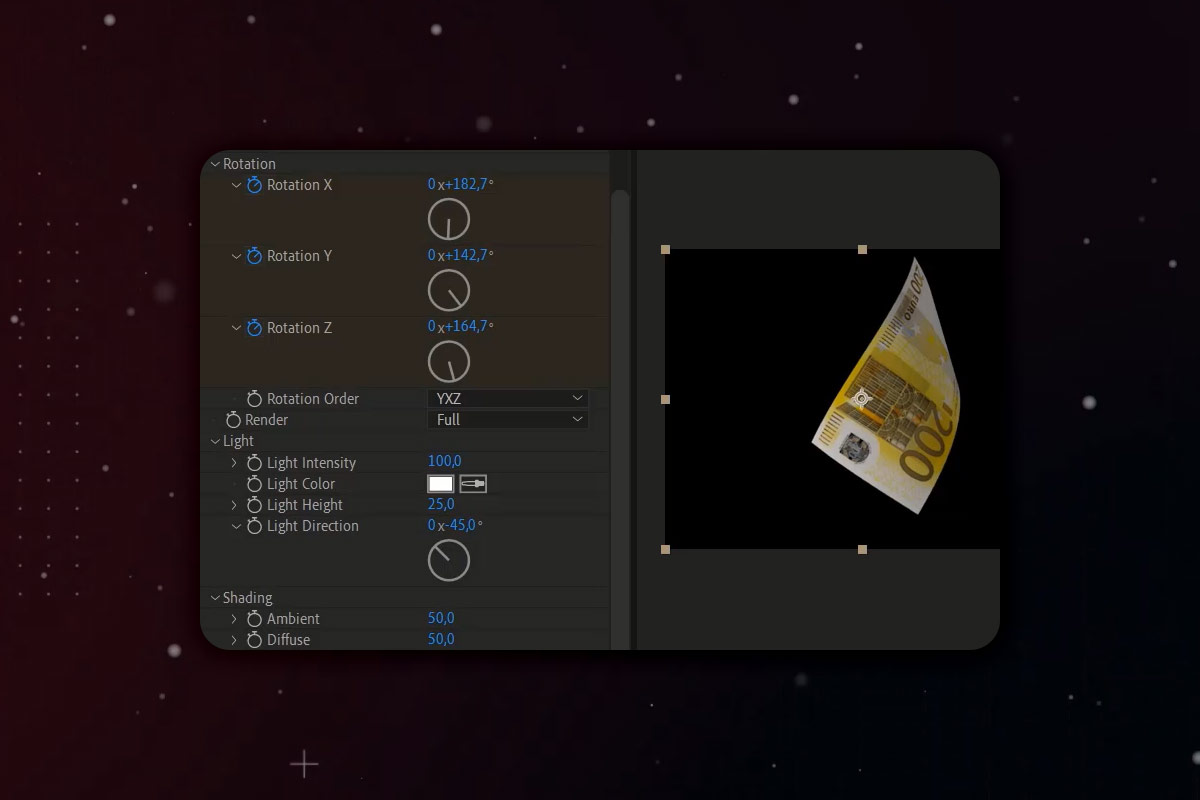Collapse the Light group

(214, 441)
